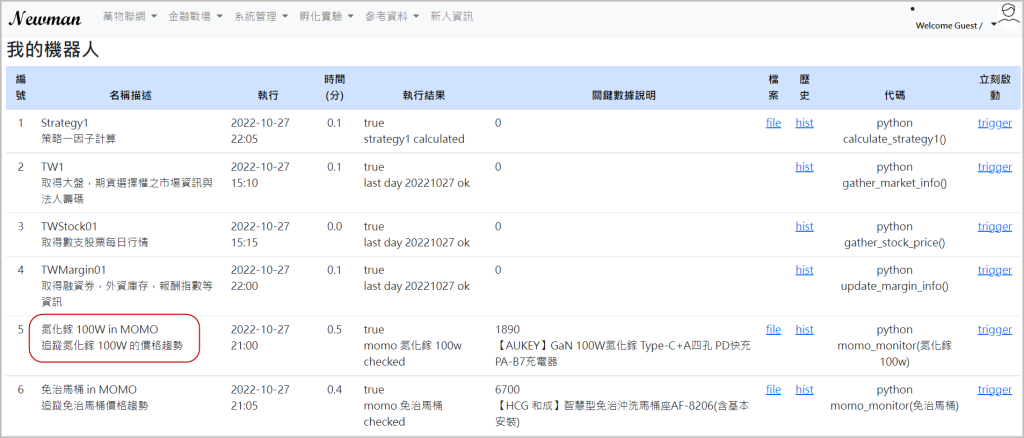Expand the 金融戰場 menu
The image size is (1024, 438).
[x=195, y=17]
